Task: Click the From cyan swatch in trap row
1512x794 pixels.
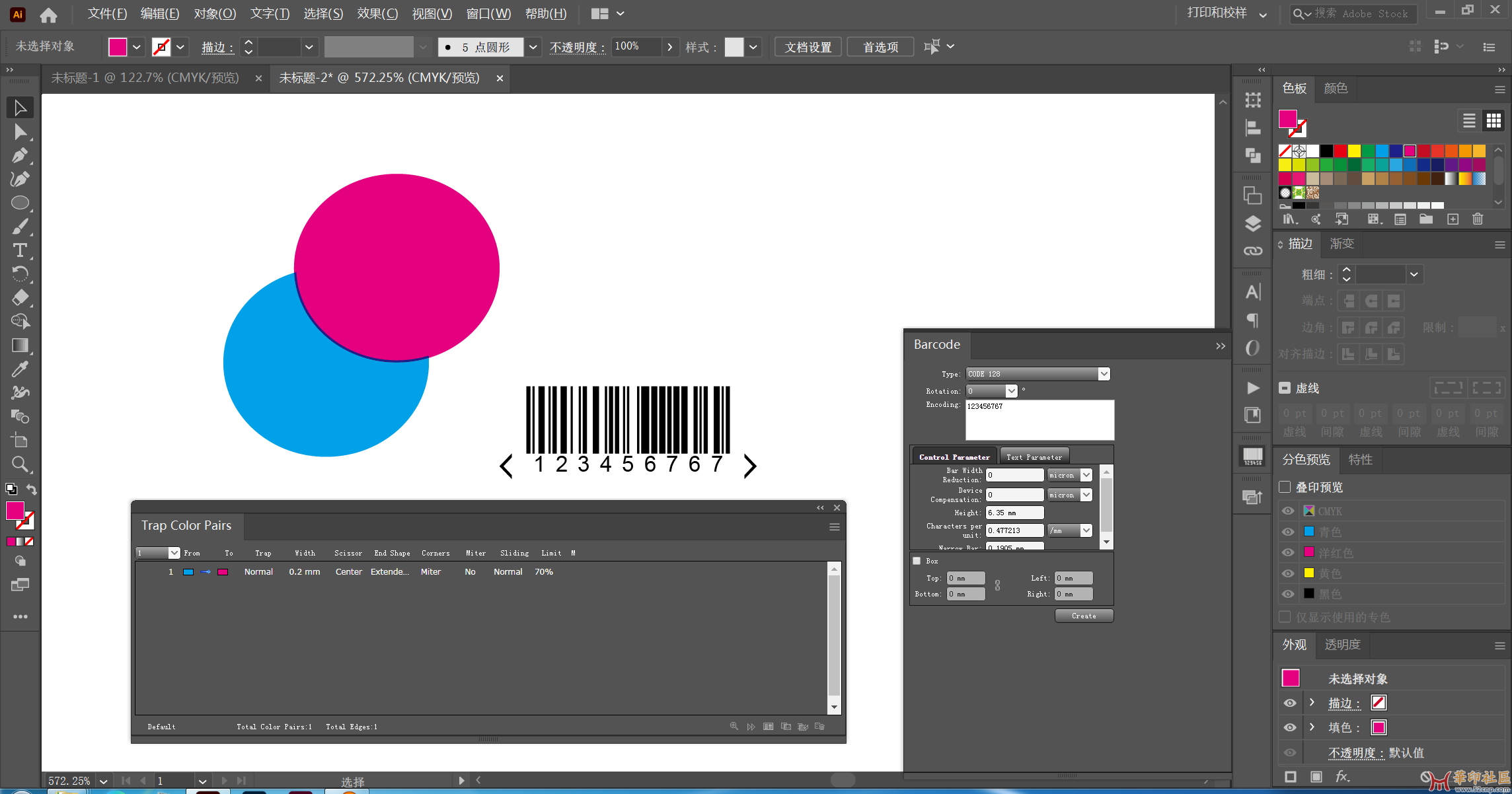Action: tap(188, 572)
